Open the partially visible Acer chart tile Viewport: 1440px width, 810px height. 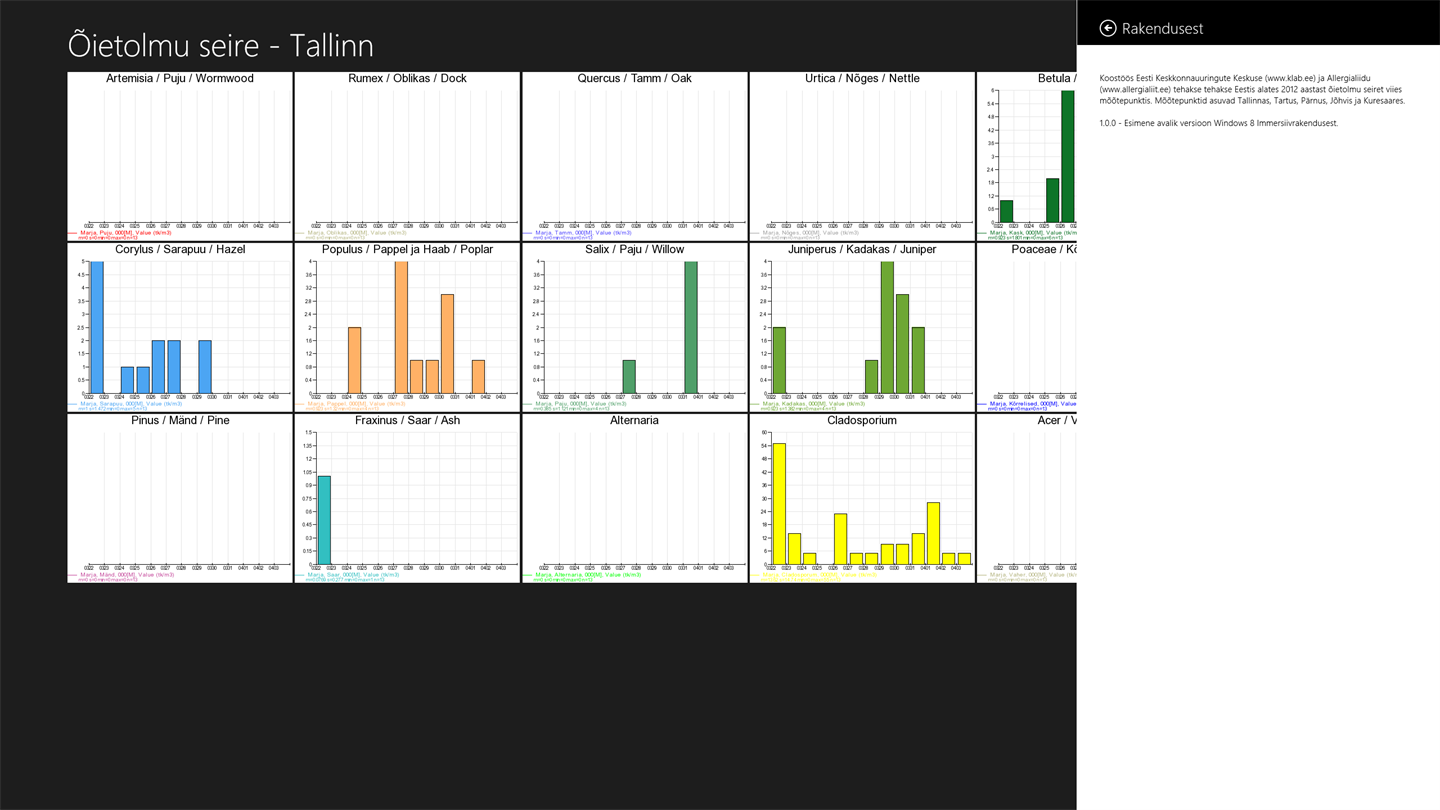[1027, 498]
